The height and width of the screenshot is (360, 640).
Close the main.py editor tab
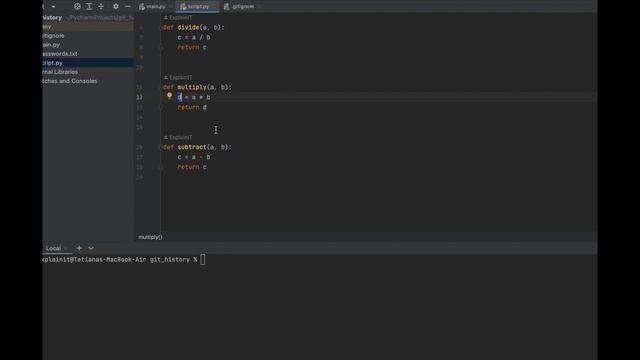[171, 7]
